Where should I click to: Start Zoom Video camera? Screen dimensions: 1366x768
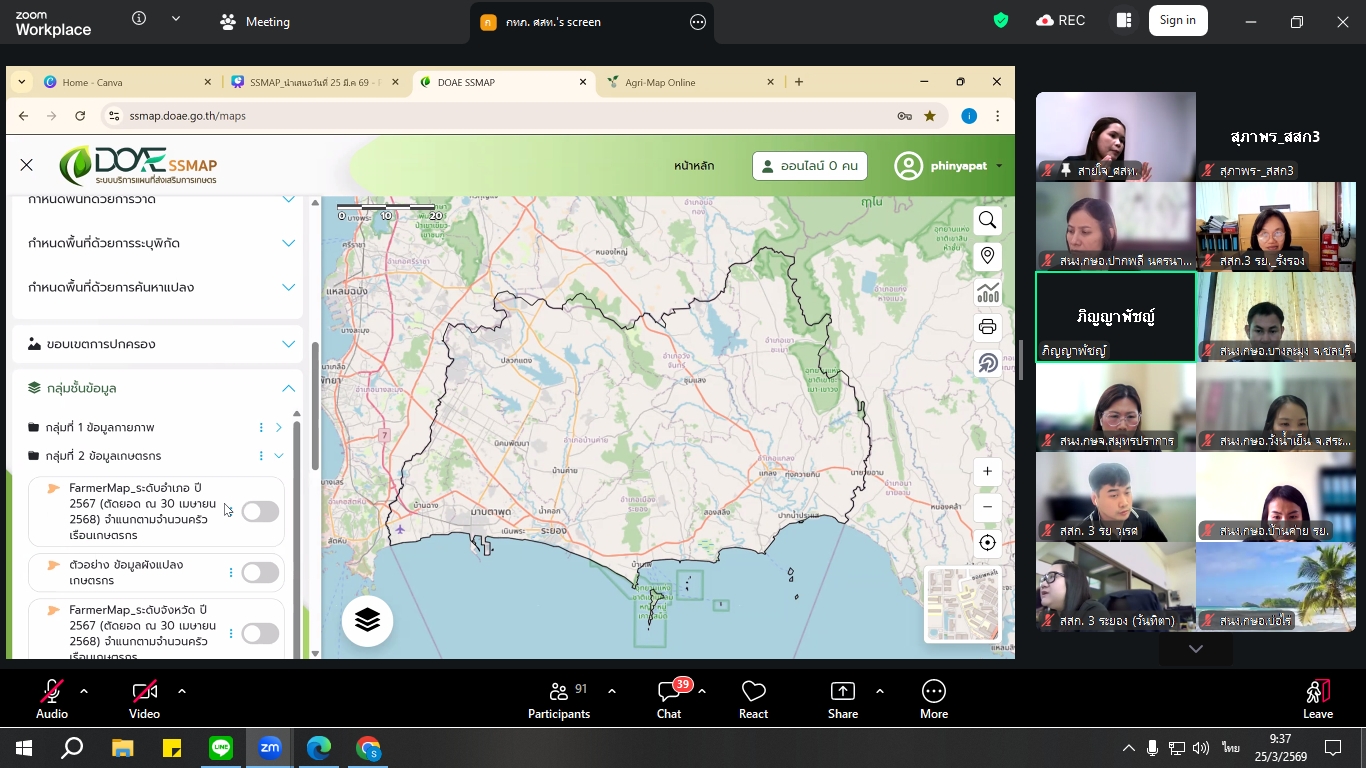pyautogui.click(x=144, y=698)
